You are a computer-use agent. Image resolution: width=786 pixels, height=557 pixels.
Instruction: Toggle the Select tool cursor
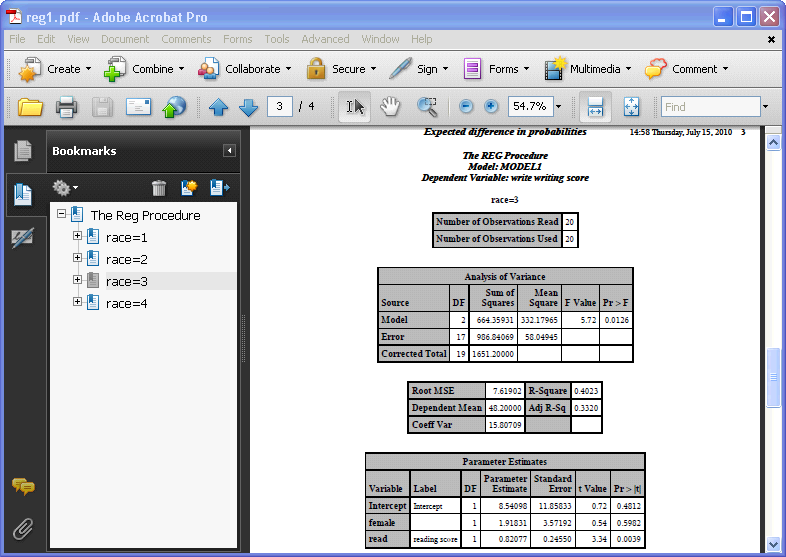(x=354, y=106)
